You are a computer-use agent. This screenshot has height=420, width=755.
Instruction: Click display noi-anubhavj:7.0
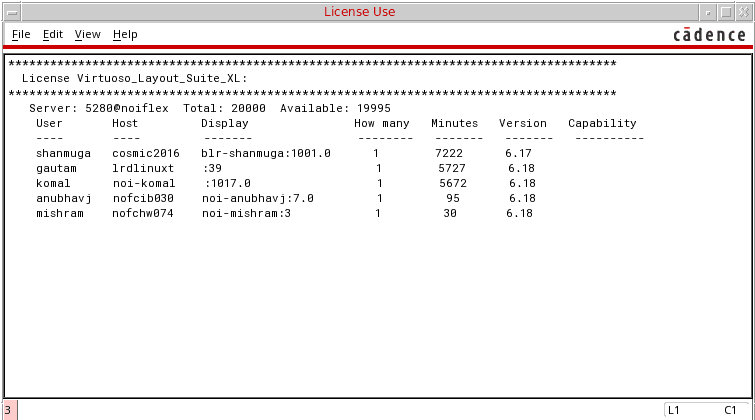[258, 198]
